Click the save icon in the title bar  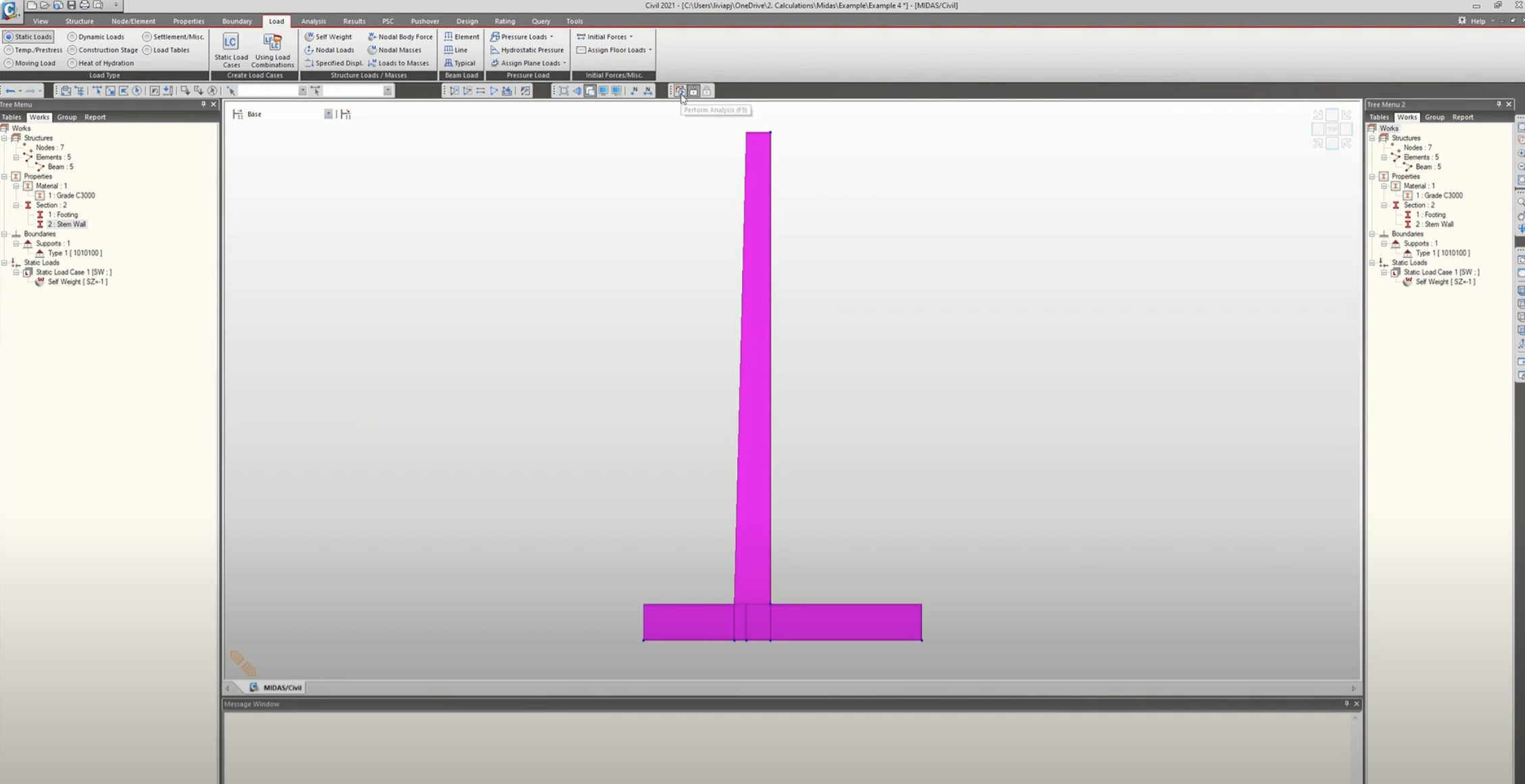(x=71, y=5)
